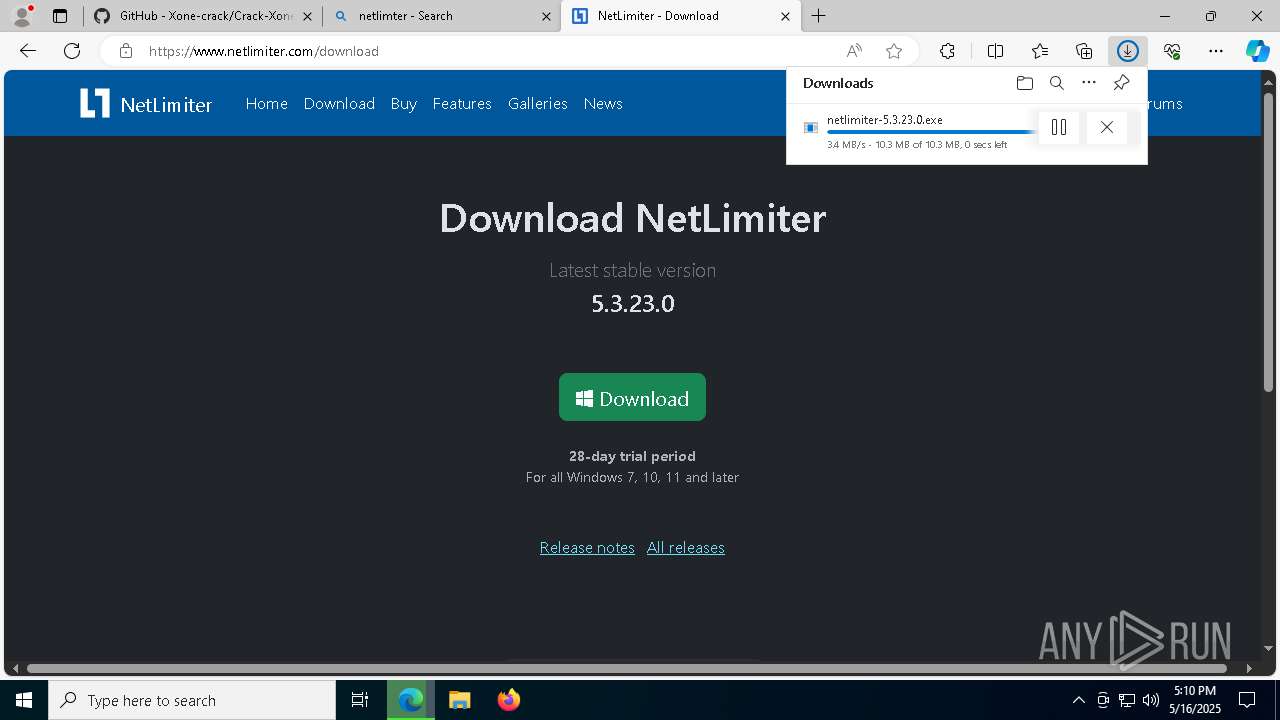Image resolution: width=1280 pixels, height=720 pixels.
Task: Add this page to favorites star
Action: pyautogui.click(x=894, y=51)
